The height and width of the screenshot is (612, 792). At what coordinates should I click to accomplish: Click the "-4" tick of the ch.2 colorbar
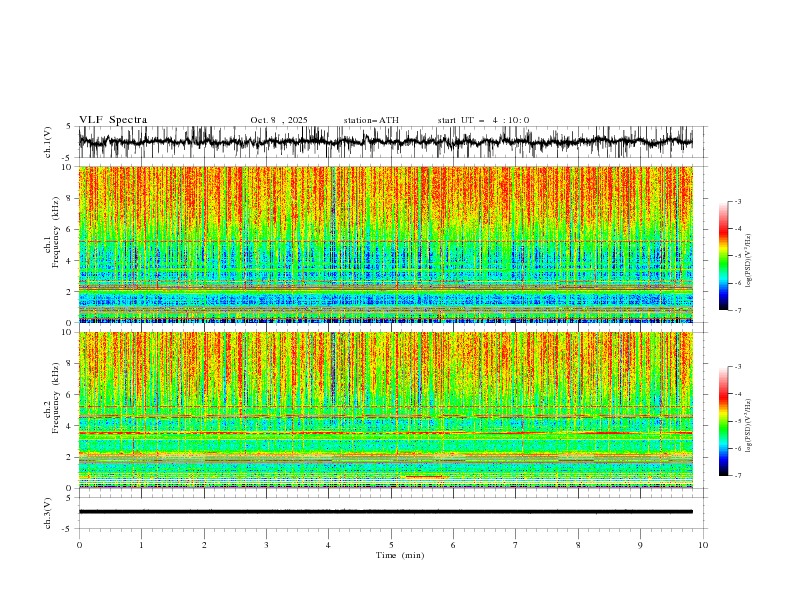click(x=738, y=394)
